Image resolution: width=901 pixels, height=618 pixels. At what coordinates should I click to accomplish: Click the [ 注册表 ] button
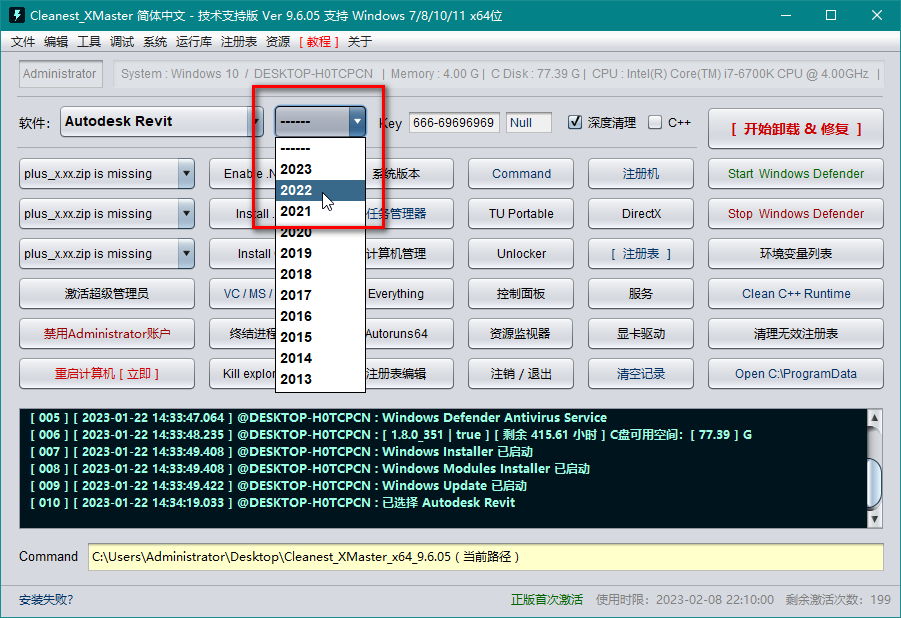[641, 254]
